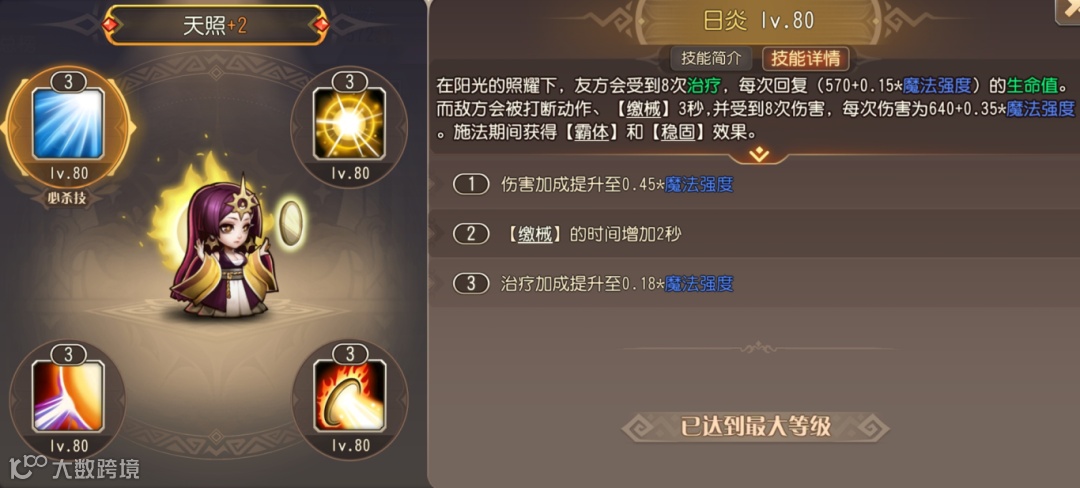Click the 日炎 lv.80 skill title

[x=758, y=20]
